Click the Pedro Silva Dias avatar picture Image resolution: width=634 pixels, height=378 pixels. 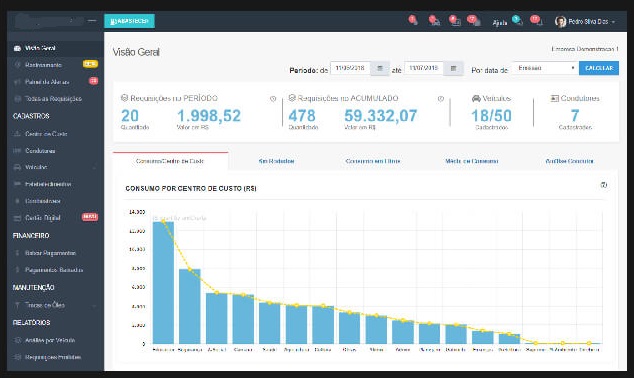[x=560, y=21]
